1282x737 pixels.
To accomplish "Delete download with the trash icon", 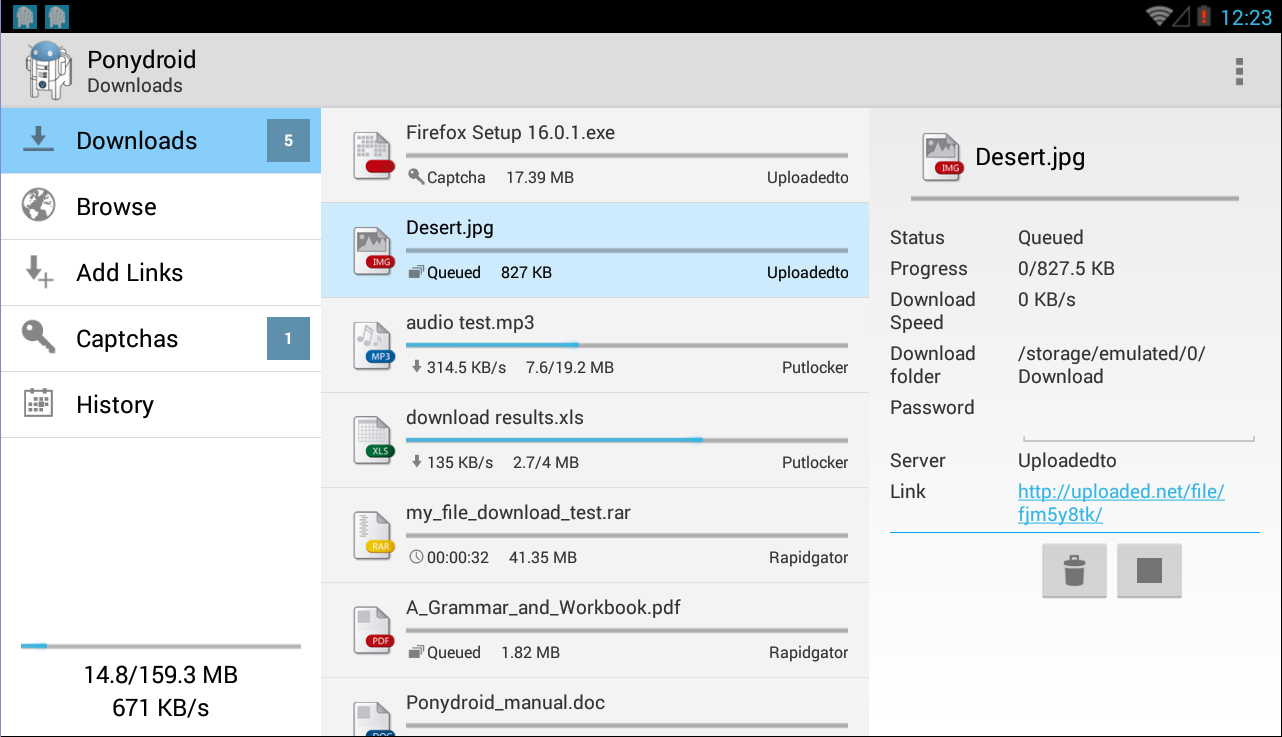I will [x=1074, y=571].
